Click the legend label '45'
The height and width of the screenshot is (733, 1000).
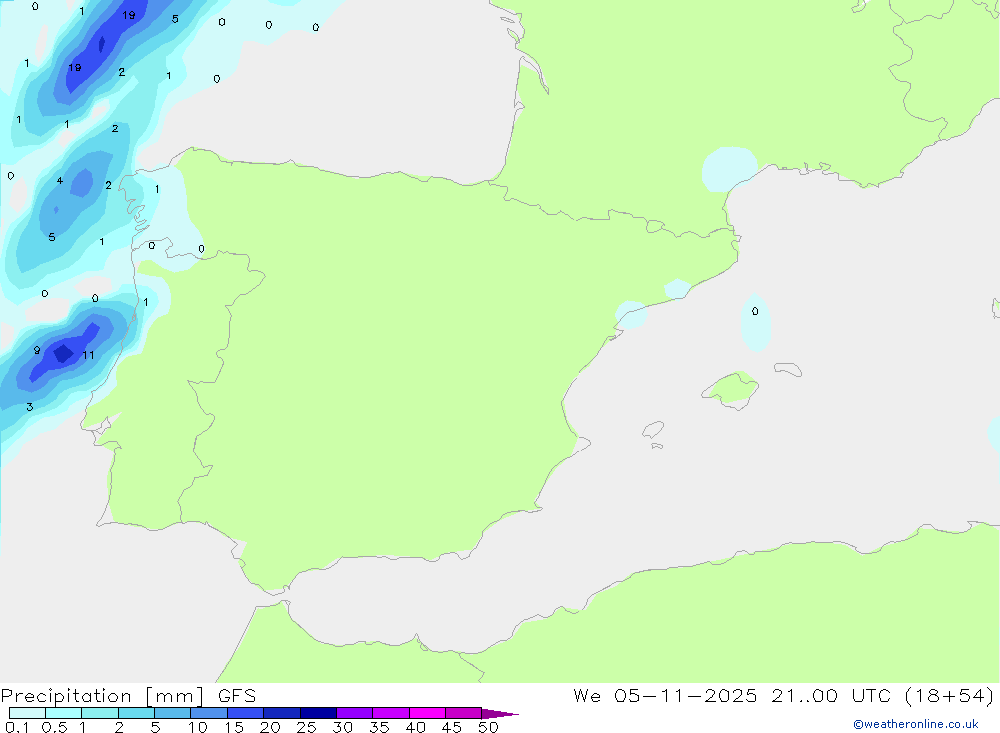[452, 727]
